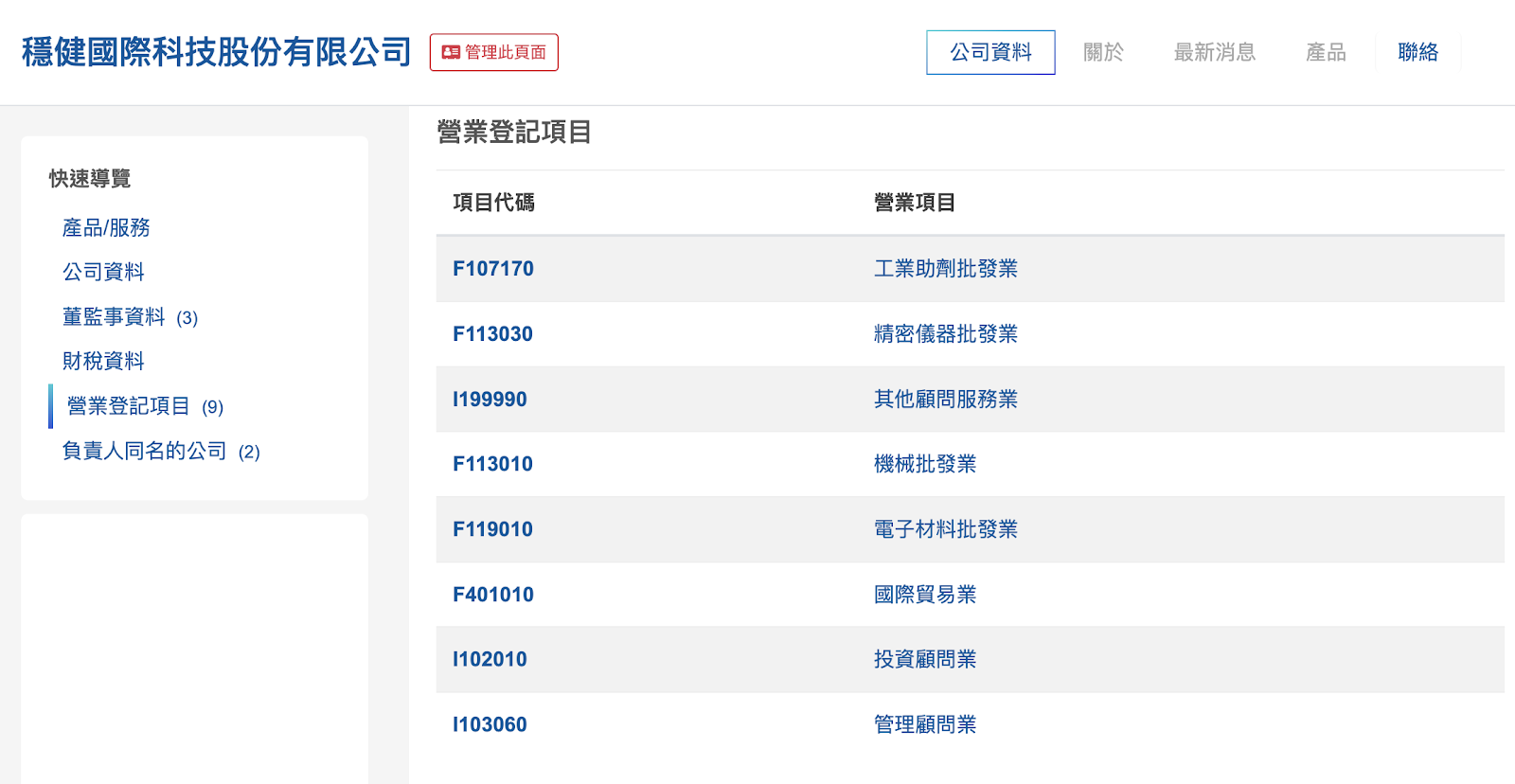
Task: Click the 管理此頁面 button
Action: click(x=493, y=52)
